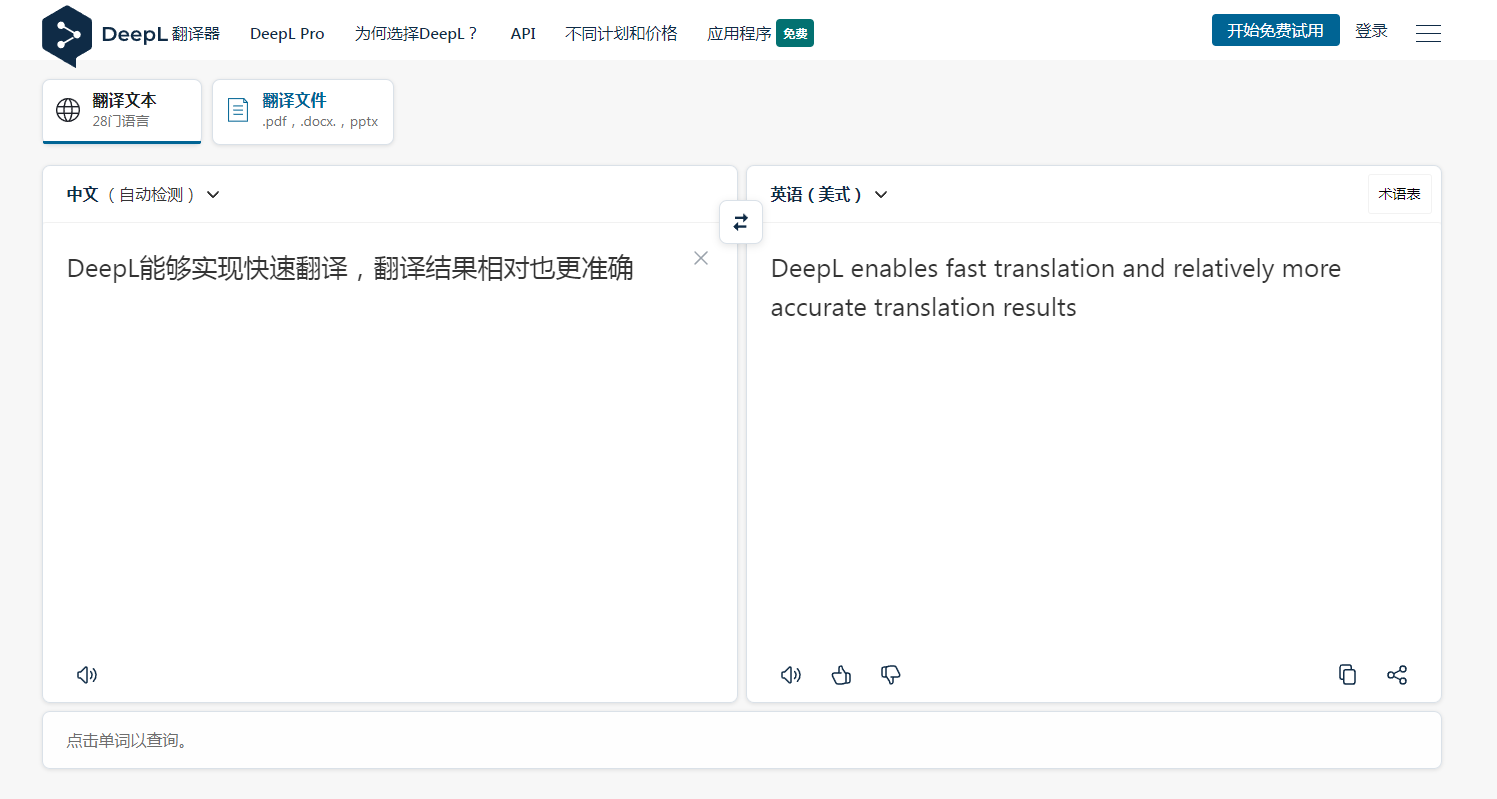Click the 登录 login link
The image size is (1497, 799).
(x=1371, y=31)
